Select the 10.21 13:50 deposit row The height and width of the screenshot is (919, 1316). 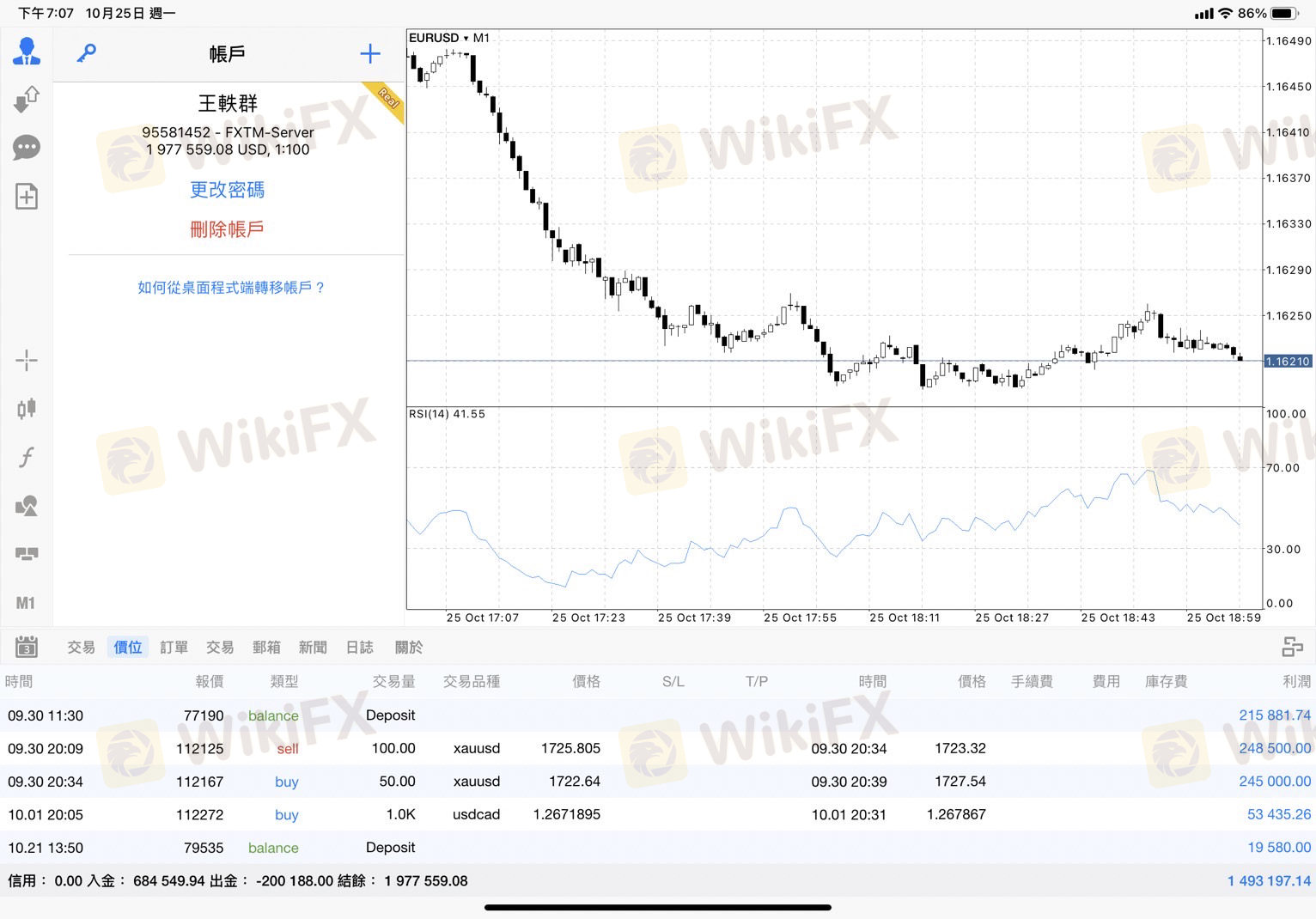pyautogui.click(x=658, y=848)
